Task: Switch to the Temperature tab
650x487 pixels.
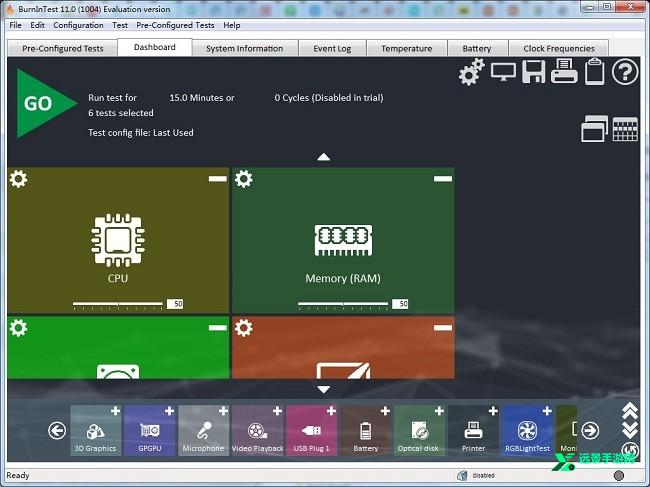Action: click(407, 48)
